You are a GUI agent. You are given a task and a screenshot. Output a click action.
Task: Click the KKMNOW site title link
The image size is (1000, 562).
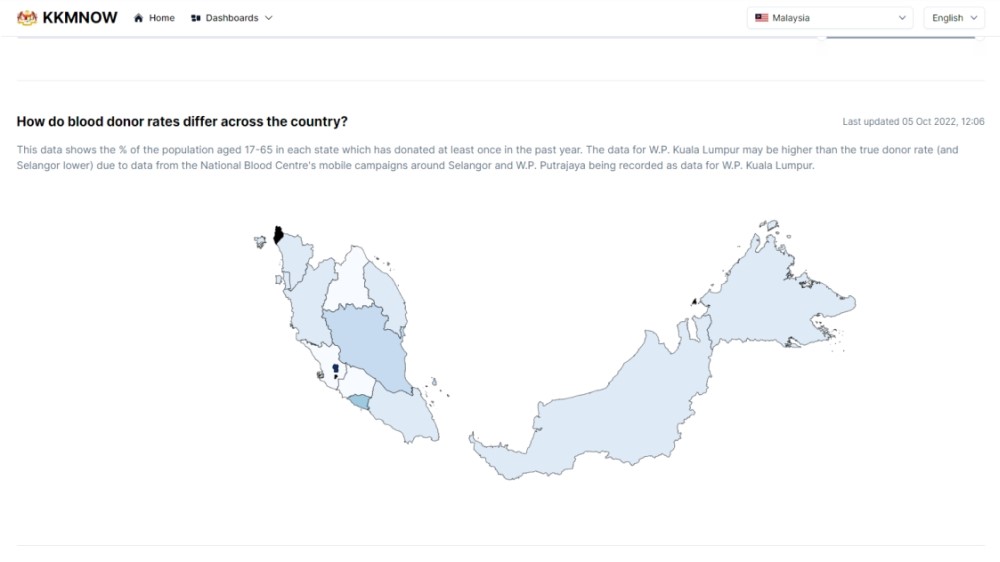pyautogui.click(x=80, y=18)
